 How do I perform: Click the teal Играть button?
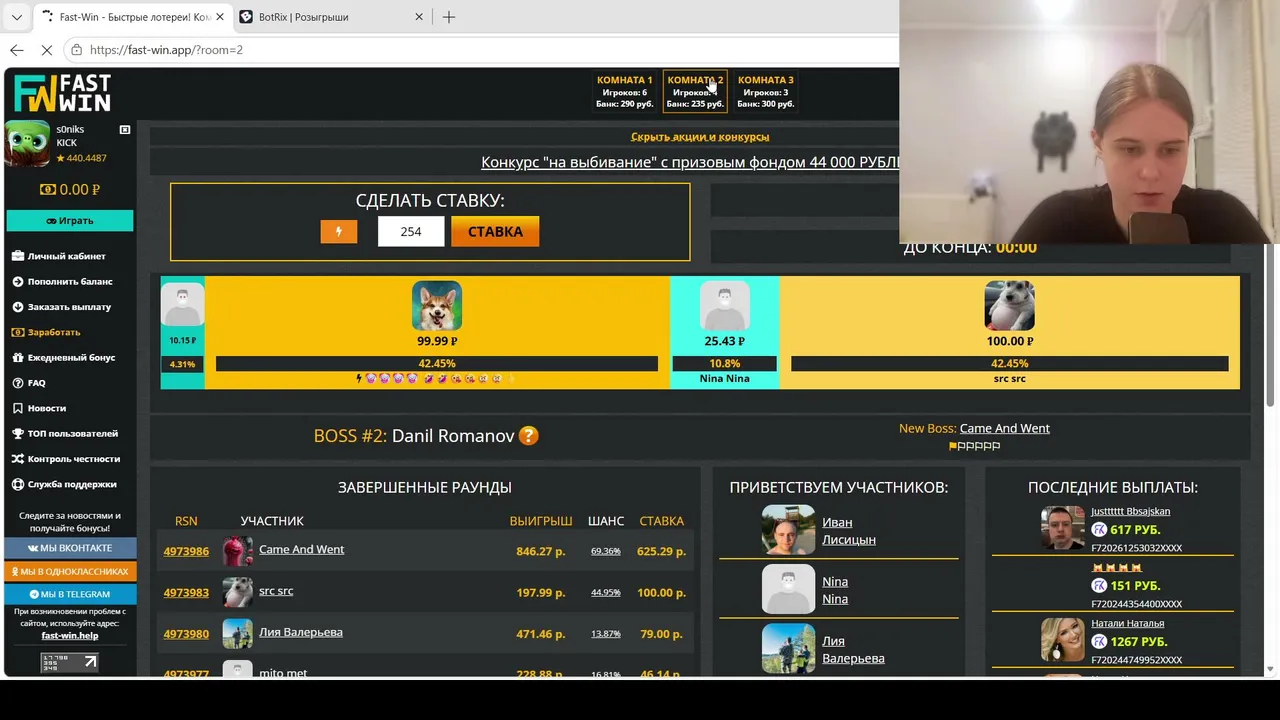[x=70, y=220]
